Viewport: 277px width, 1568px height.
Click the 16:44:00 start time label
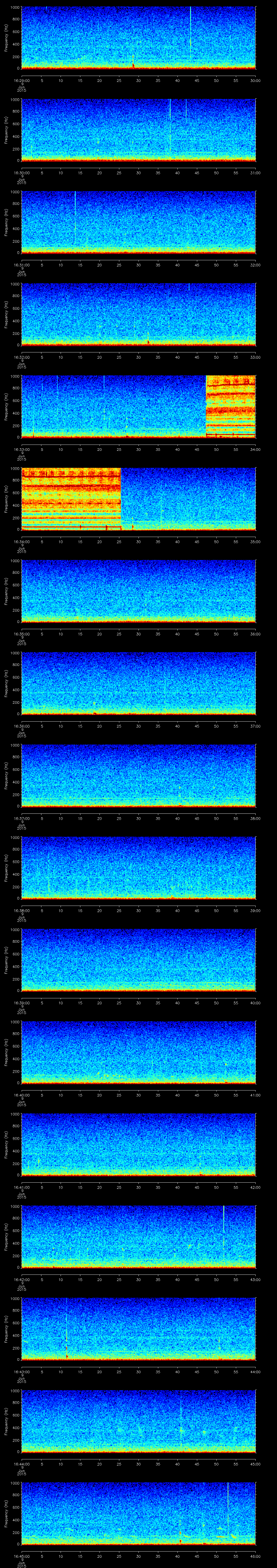21,1464
